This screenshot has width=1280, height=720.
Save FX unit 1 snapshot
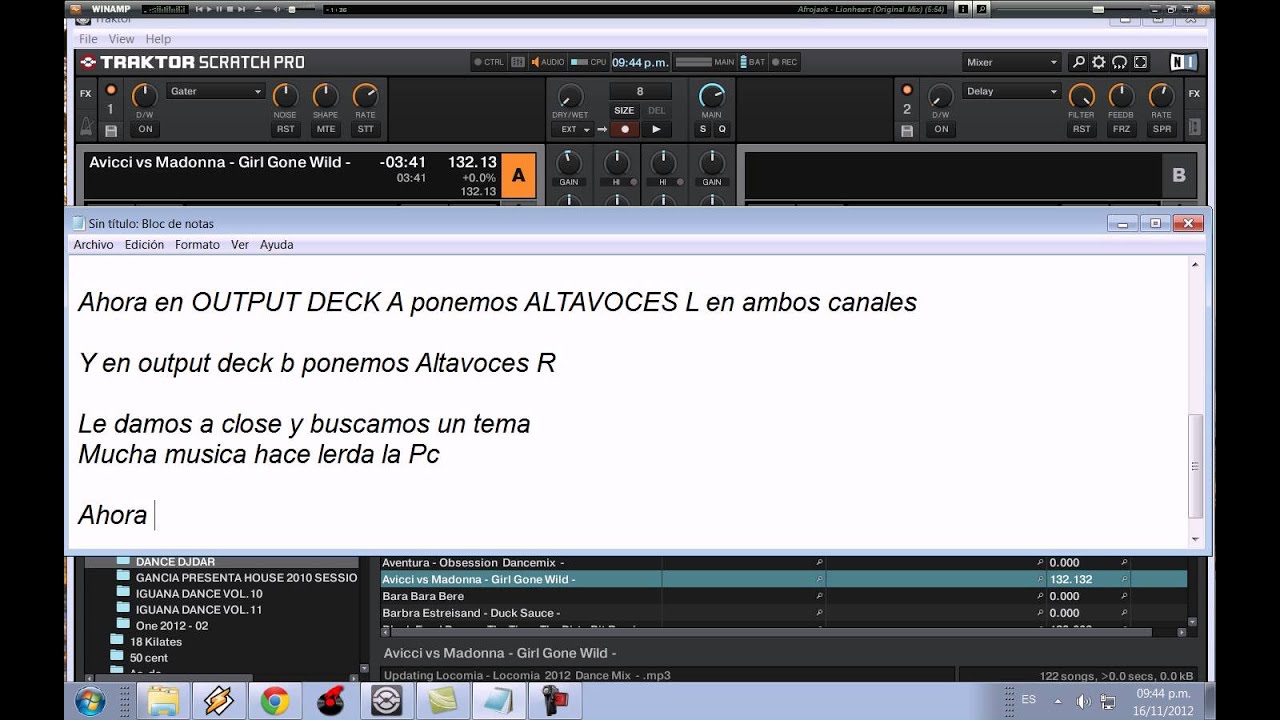tap(111, 130)
